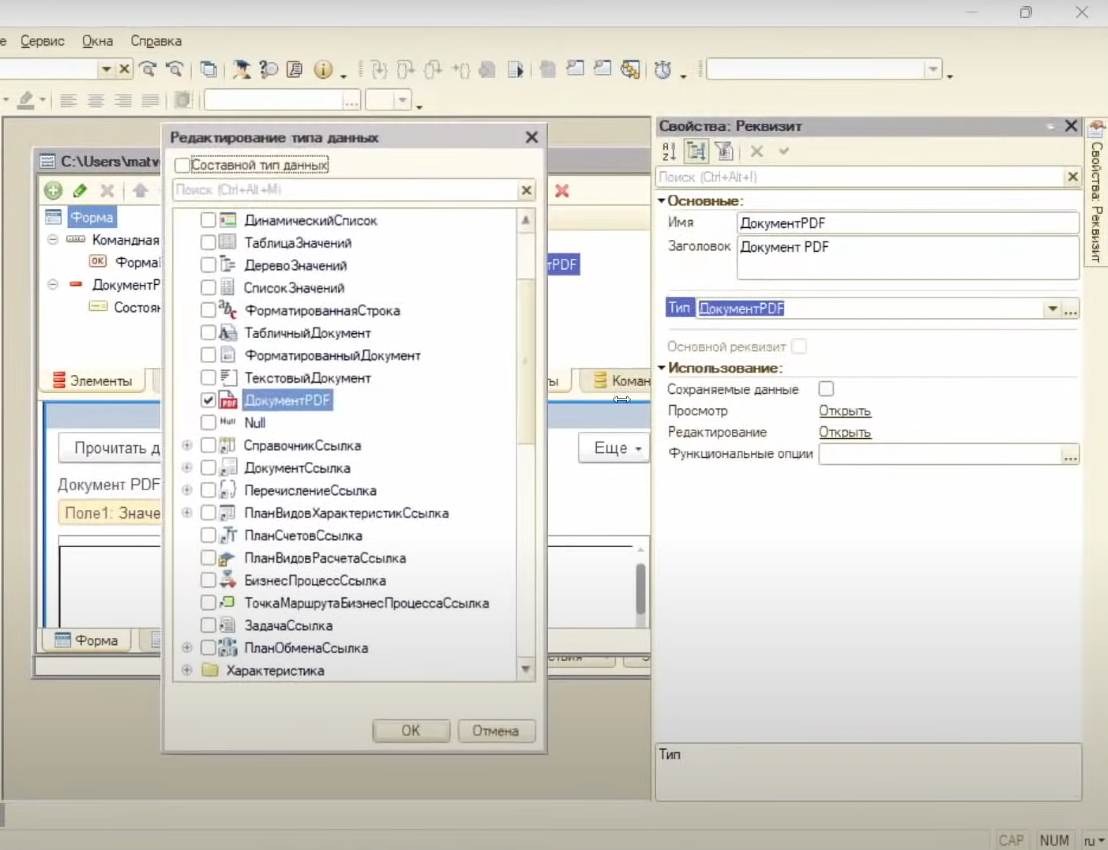Click the БизнесПроцессСсылка type icon
Image resolution: width=1108 pixels, height=850 pixels.
228,580
